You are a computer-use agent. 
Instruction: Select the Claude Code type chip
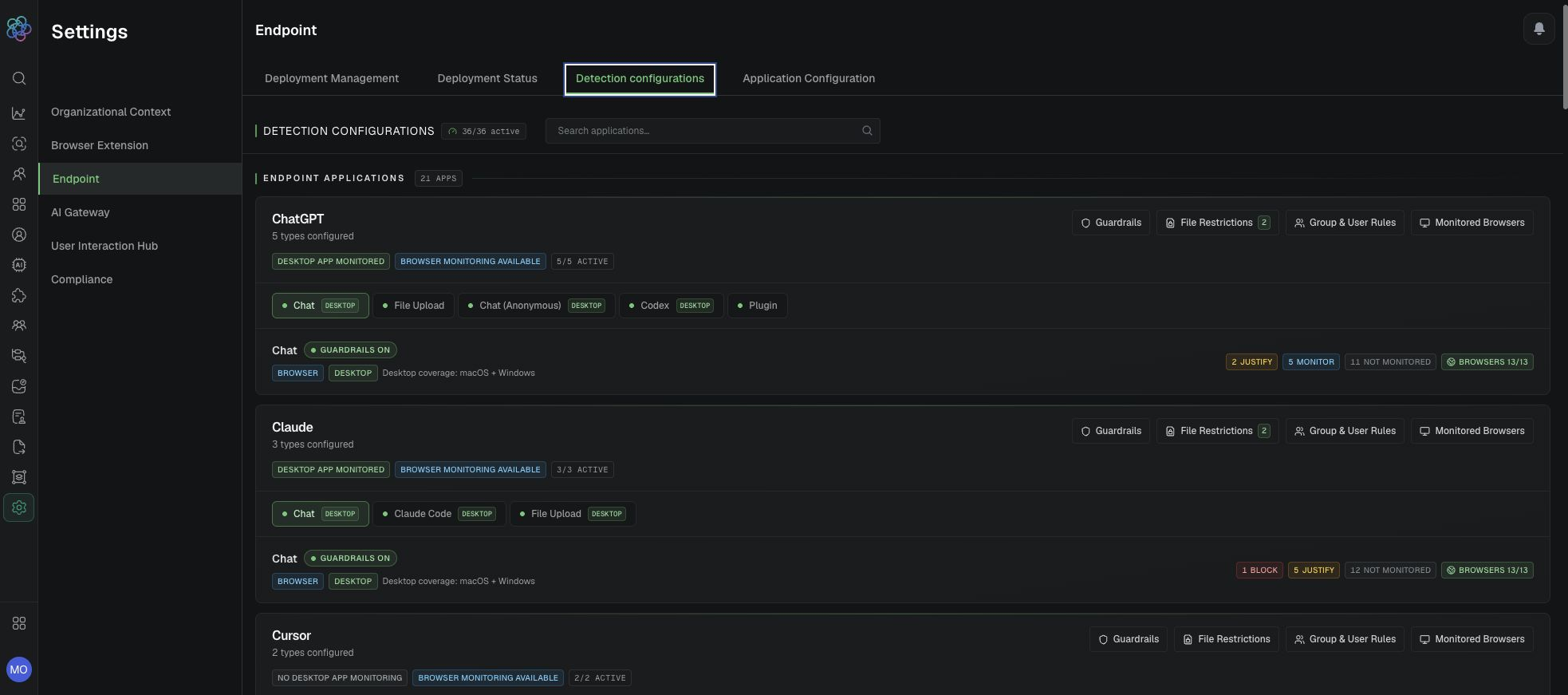(x=439, y=514)
